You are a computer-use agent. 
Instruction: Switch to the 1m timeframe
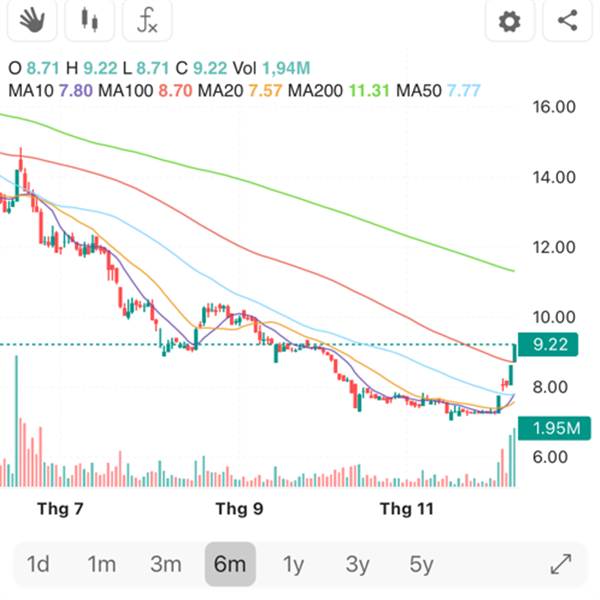102,564
